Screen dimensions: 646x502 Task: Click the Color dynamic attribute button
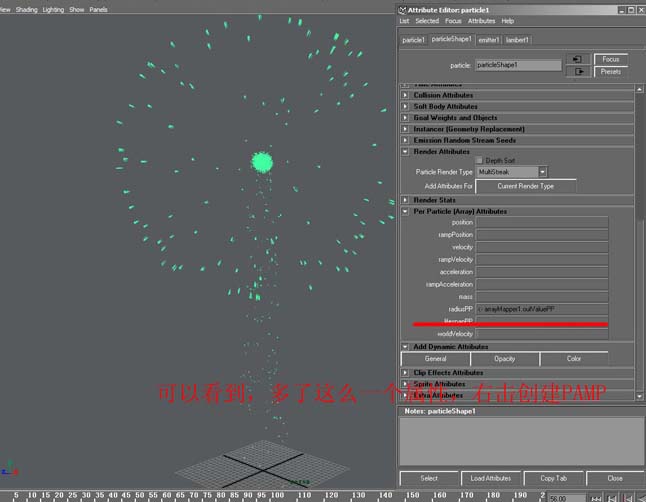(573, 359)
